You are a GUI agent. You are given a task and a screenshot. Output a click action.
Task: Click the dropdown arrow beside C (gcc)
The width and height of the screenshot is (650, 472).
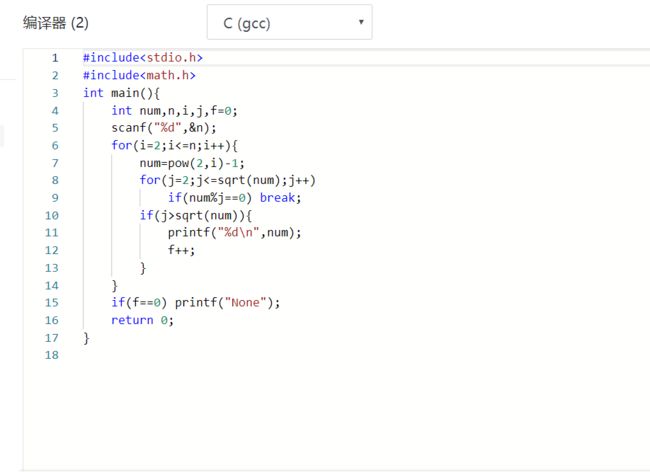361,22
